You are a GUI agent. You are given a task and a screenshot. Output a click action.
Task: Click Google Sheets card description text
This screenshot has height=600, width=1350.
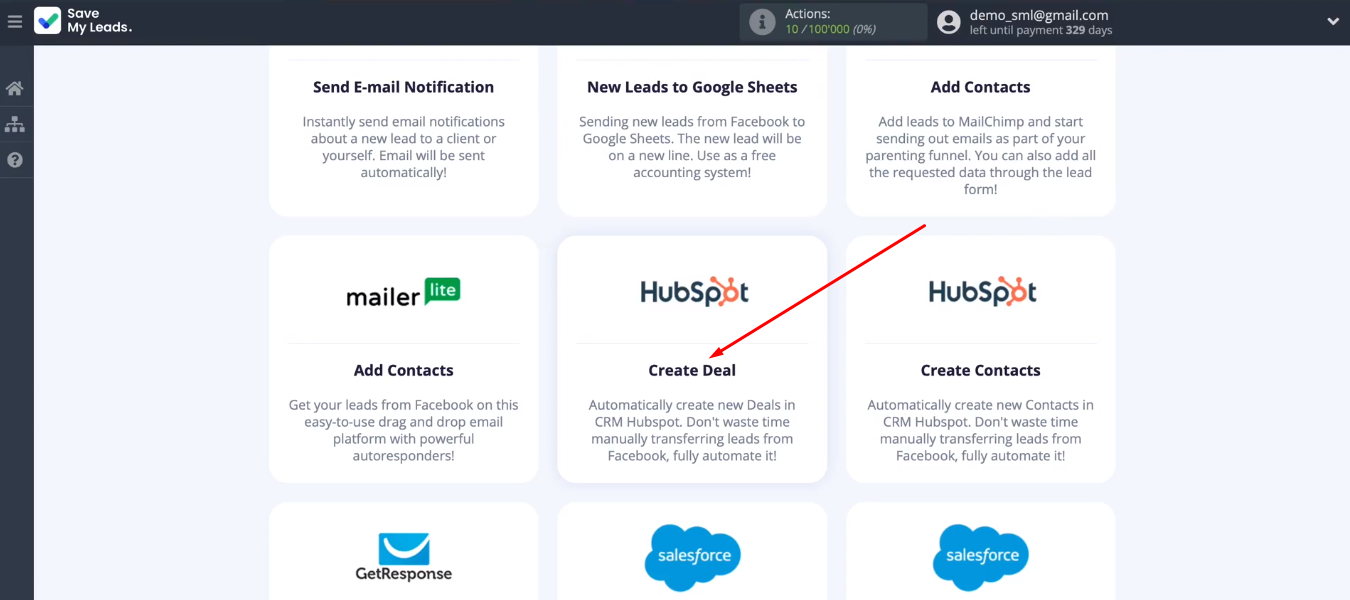[692, 147]
